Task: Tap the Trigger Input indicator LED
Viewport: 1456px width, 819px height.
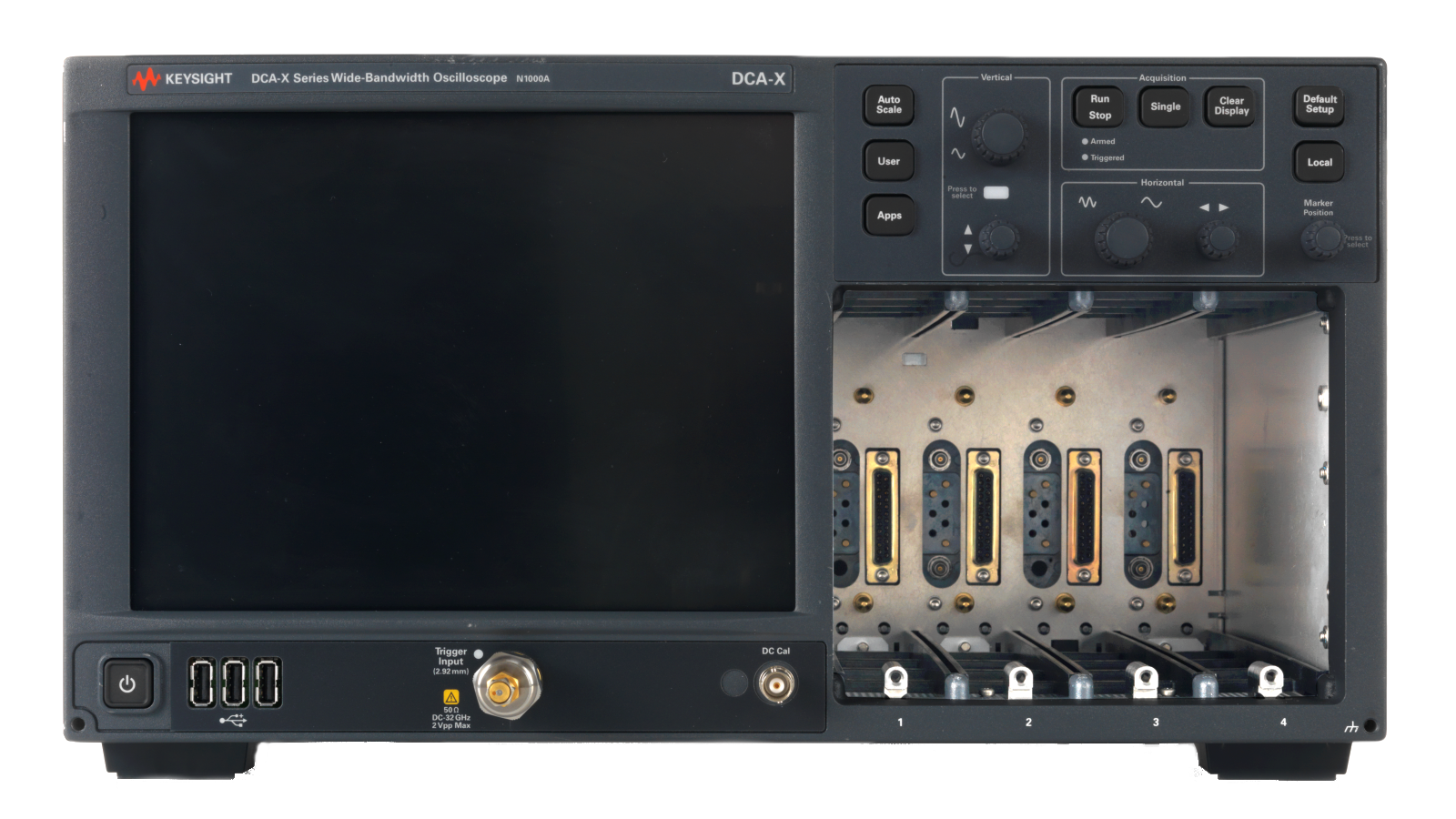Action: pyautogui.click(x=479, y=653)
